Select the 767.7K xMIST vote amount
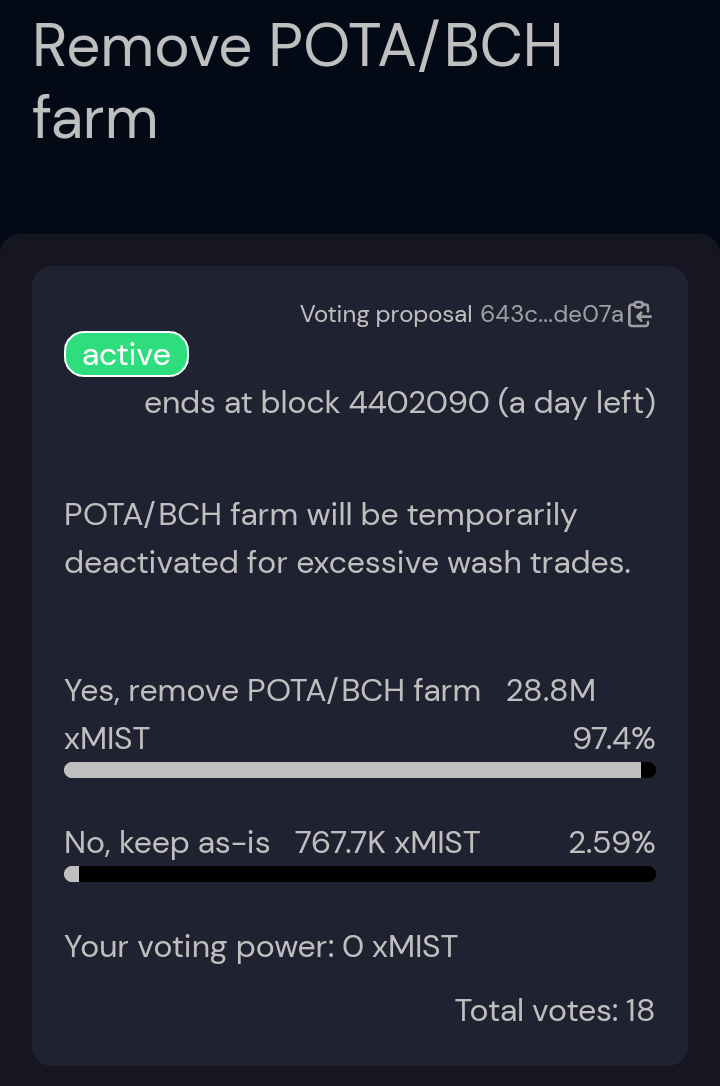Screen dimensions: 720x1086 387,843
